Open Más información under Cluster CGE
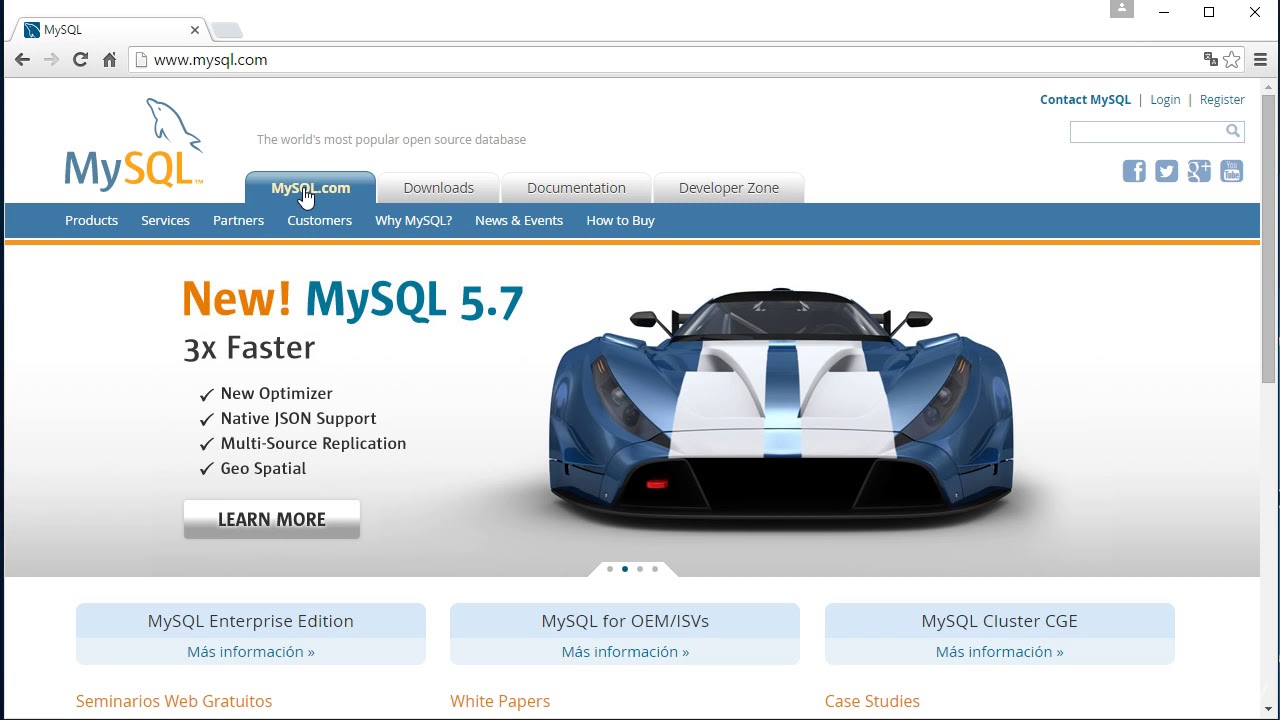The height and width of the screenshot is (720, 1280). [x=1000, y=652]
